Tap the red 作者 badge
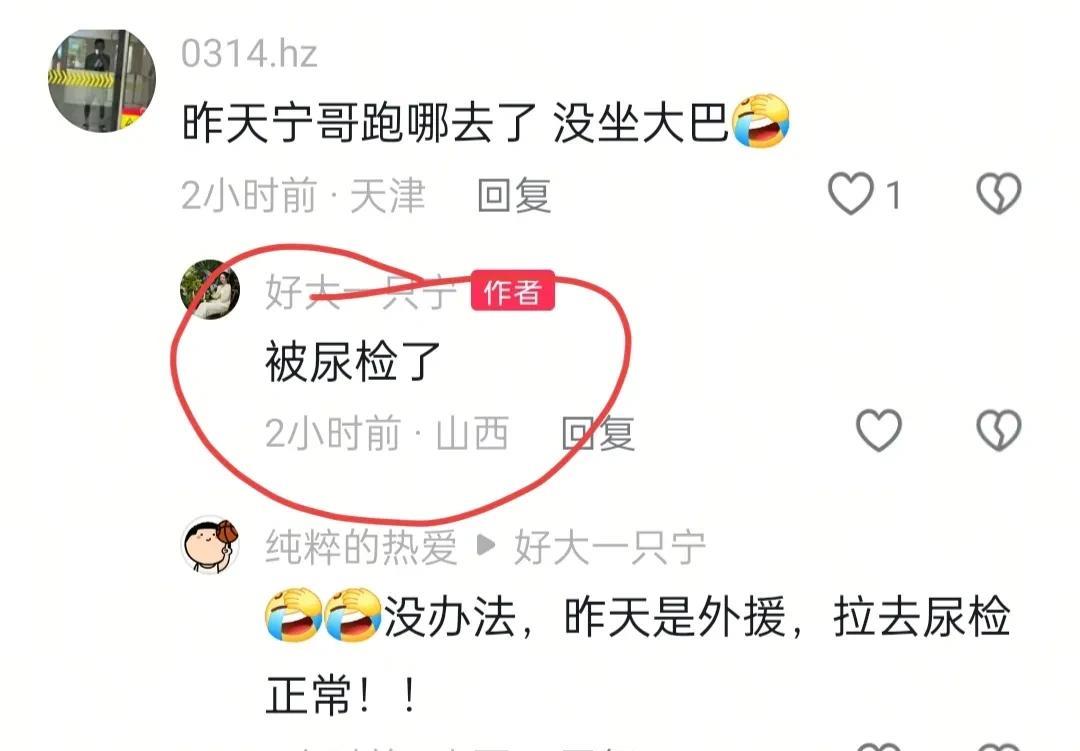The width and height of the screenshot is (1080, 751). pos(513,291)
